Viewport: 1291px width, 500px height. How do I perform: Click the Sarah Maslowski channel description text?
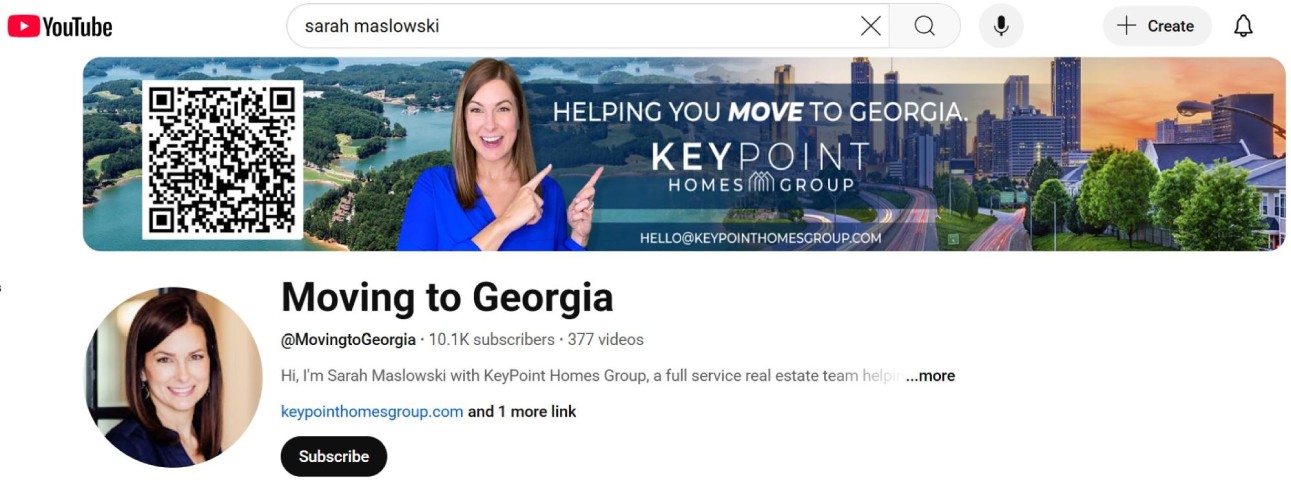point(592,376)
